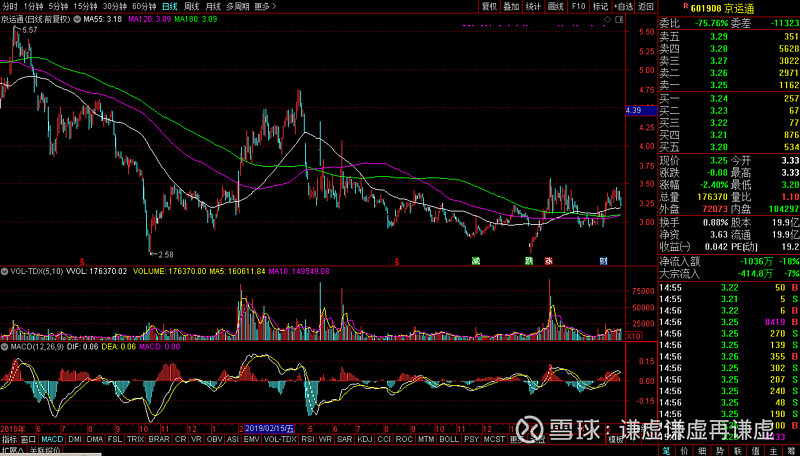This screenshot has width=800, height=456.
Task: Switch to the 势 trend tab
Action: (x=719, y=451)
